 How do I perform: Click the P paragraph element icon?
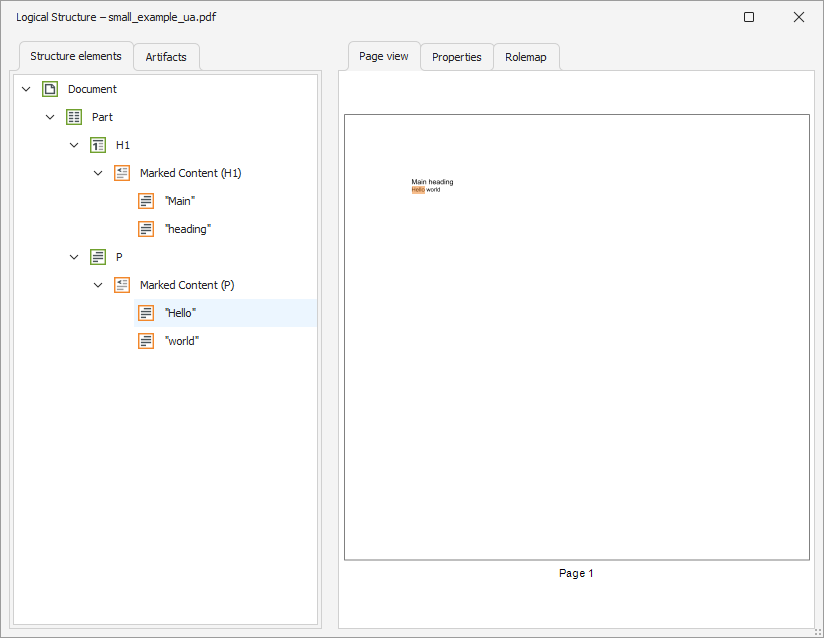tap(98, 257)
